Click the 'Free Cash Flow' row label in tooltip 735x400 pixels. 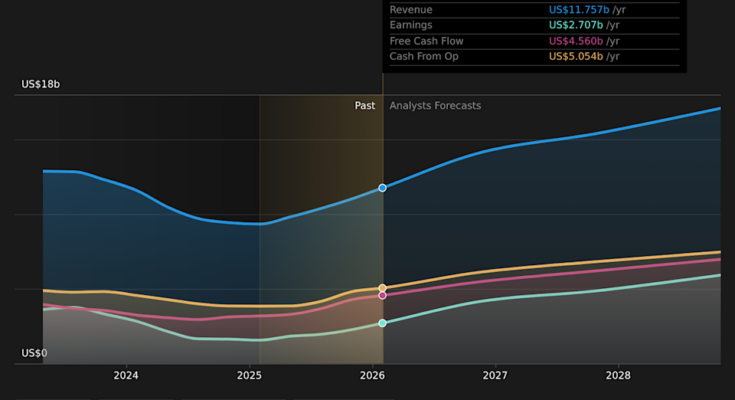click(427, 41)
